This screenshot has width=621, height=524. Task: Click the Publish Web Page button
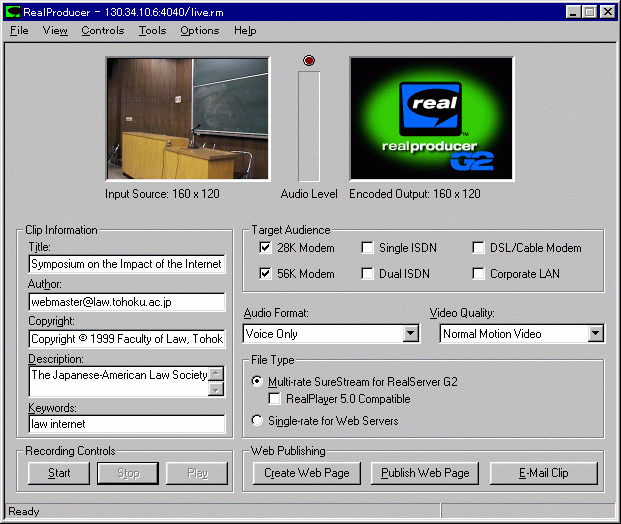coord(425,473)
